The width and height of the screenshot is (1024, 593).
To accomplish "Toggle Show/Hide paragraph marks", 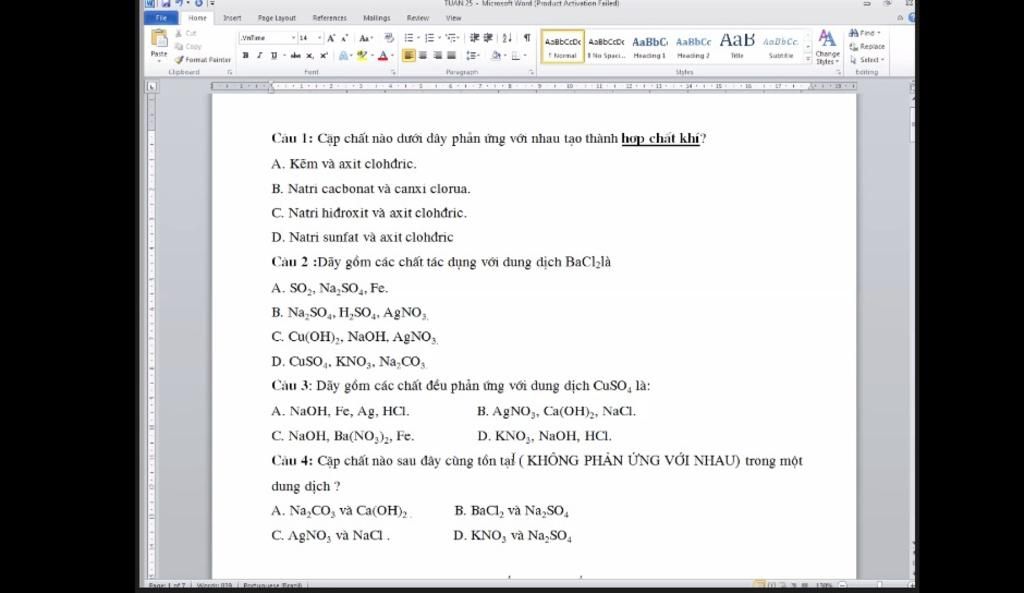I will [526, 38].
